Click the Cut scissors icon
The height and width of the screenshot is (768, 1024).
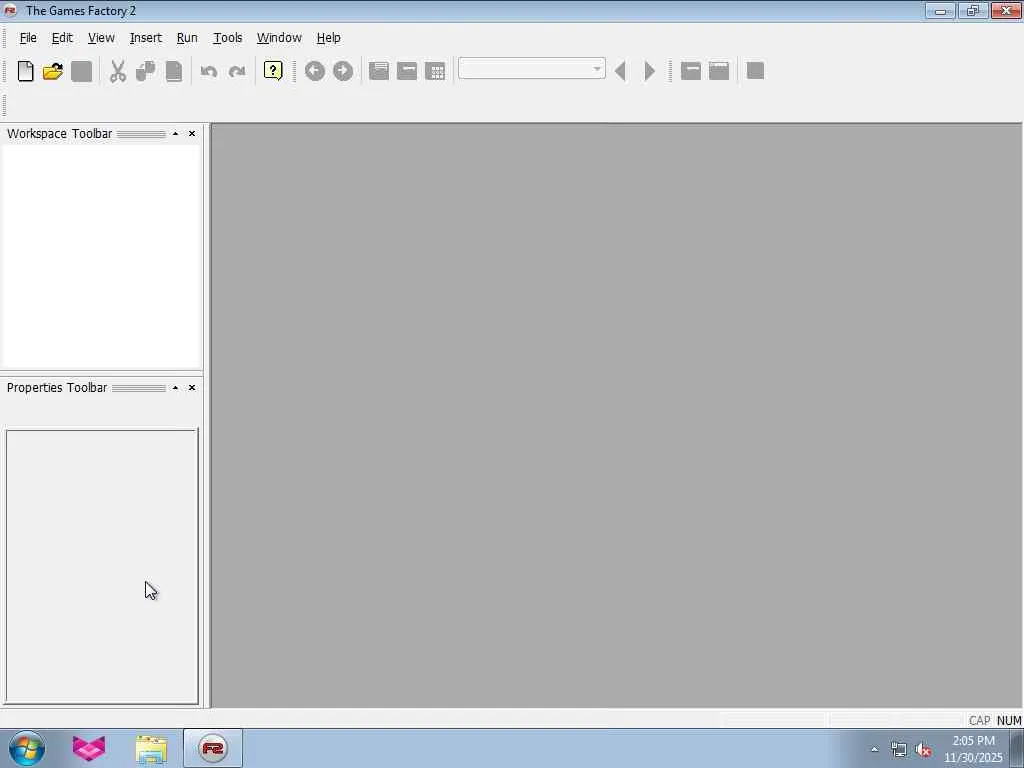pyautogui.click(x=118, y=71)
